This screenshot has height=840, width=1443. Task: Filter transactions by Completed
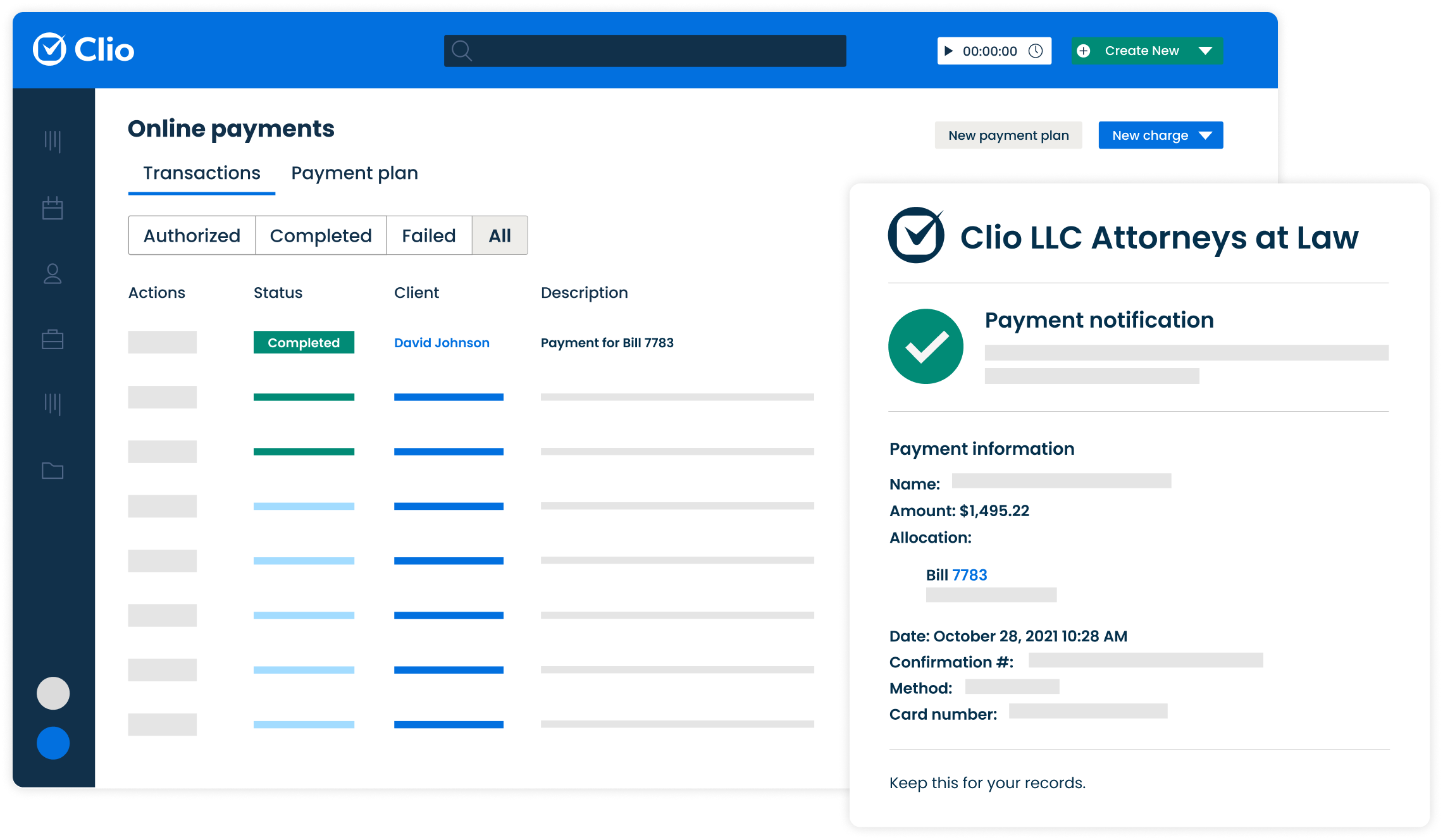tap(321, 235)
